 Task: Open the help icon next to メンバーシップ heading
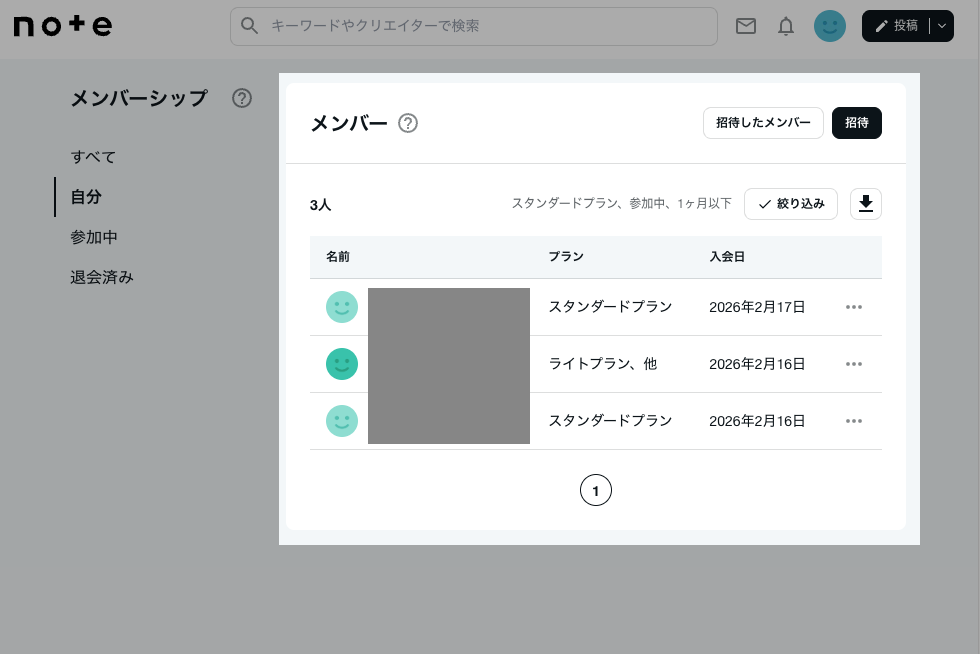pyautogui.click(x=242, y=98)
